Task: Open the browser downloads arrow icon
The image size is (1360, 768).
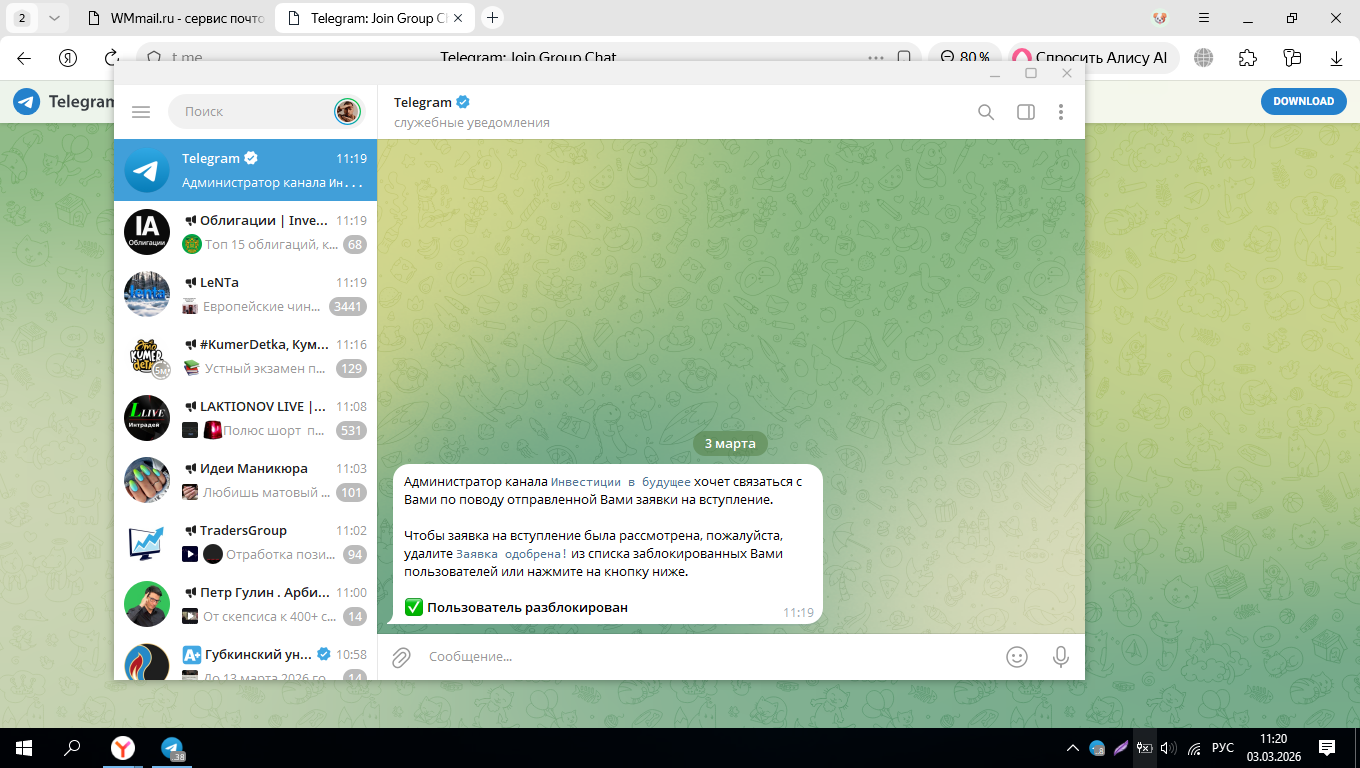Action: pyautogui.click(x=1336, y=58)
